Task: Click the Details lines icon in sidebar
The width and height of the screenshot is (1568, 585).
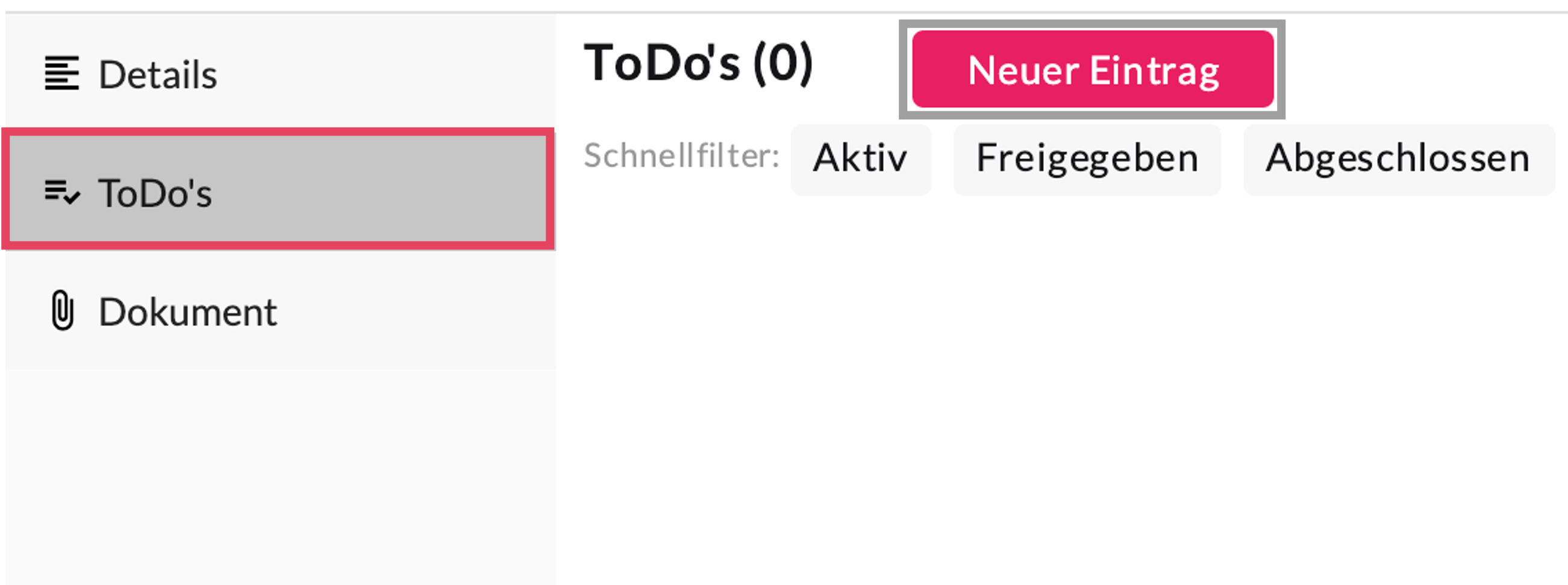Action: (61, 74)
